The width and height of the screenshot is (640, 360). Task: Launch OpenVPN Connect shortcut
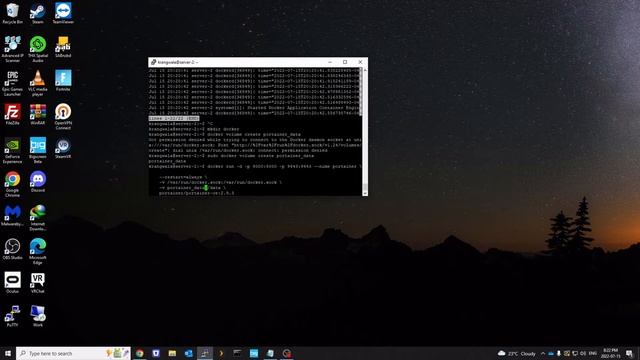(63, 117)
